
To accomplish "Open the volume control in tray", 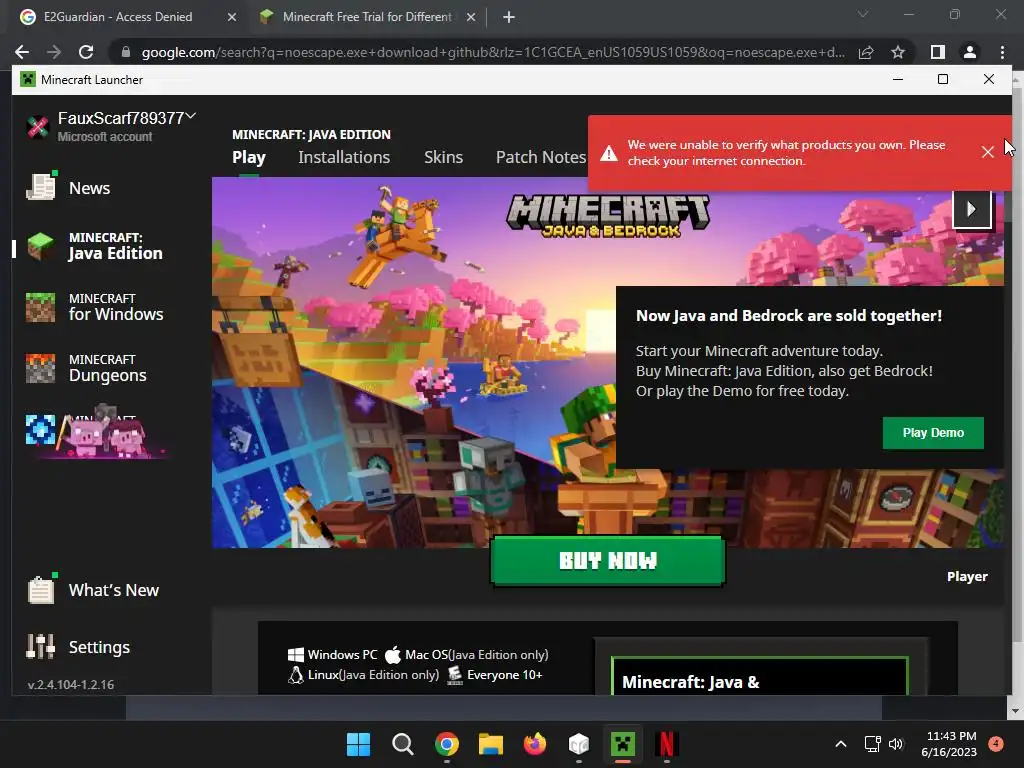I will pyautogui.click(x=896, y=744).
